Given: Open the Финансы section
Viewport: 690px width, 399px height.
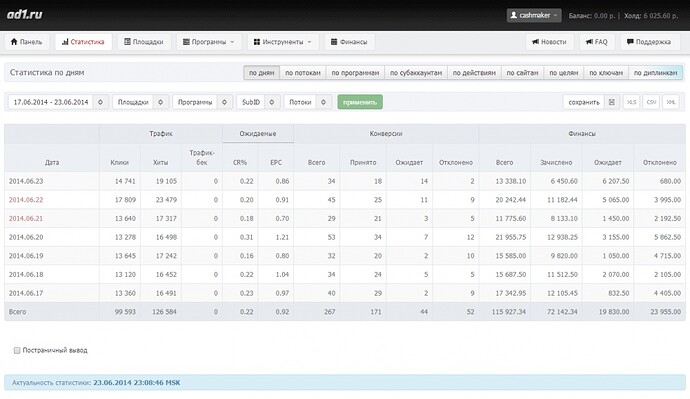Looking at the screenshot, I should pyautogui.click(x=349, y=42).
